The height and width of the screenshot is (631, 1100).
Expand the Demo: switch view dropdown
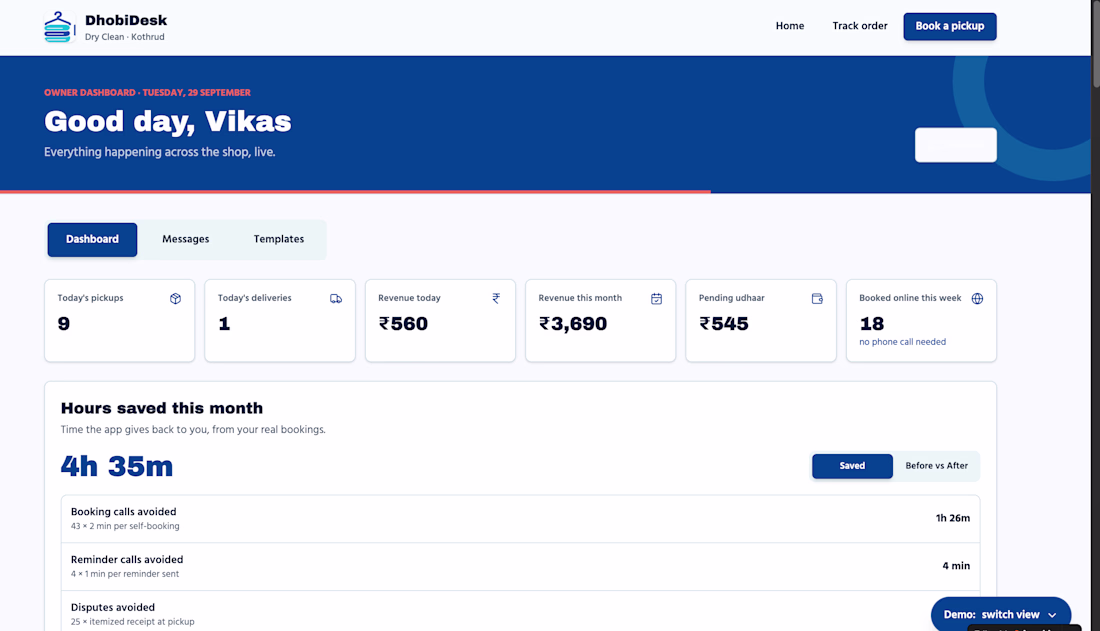(x=1001, y=614)
